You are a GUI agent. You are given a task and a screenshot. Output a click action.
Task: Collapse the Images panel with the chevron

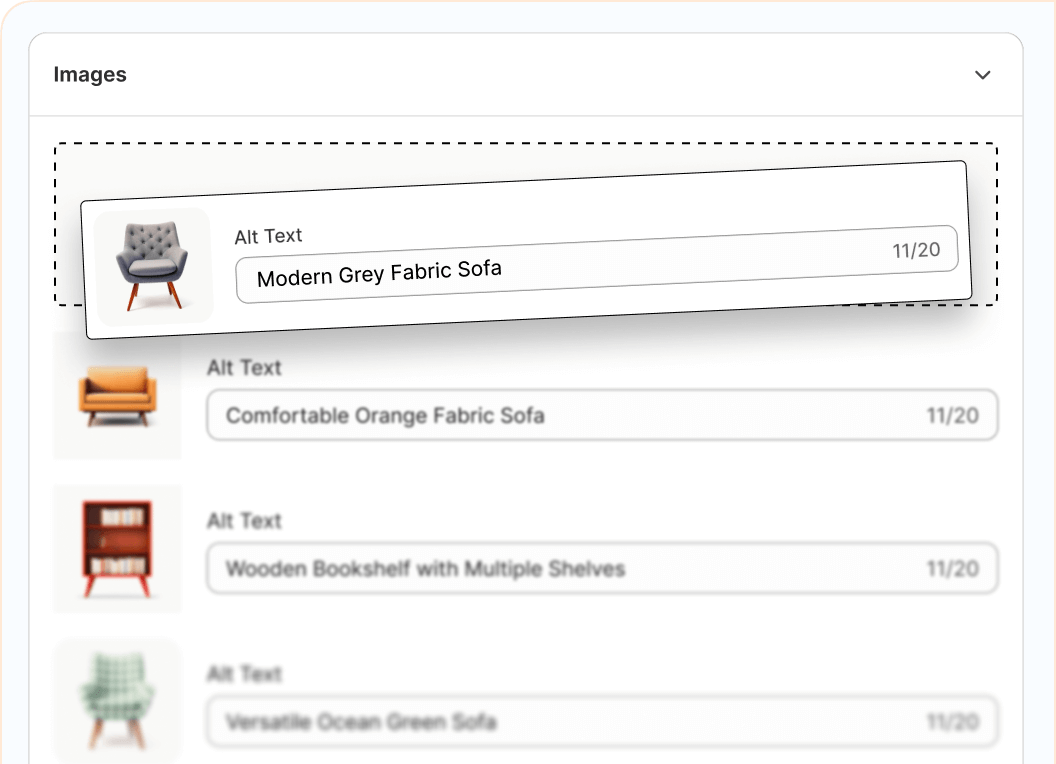click(x=983, y=75)
